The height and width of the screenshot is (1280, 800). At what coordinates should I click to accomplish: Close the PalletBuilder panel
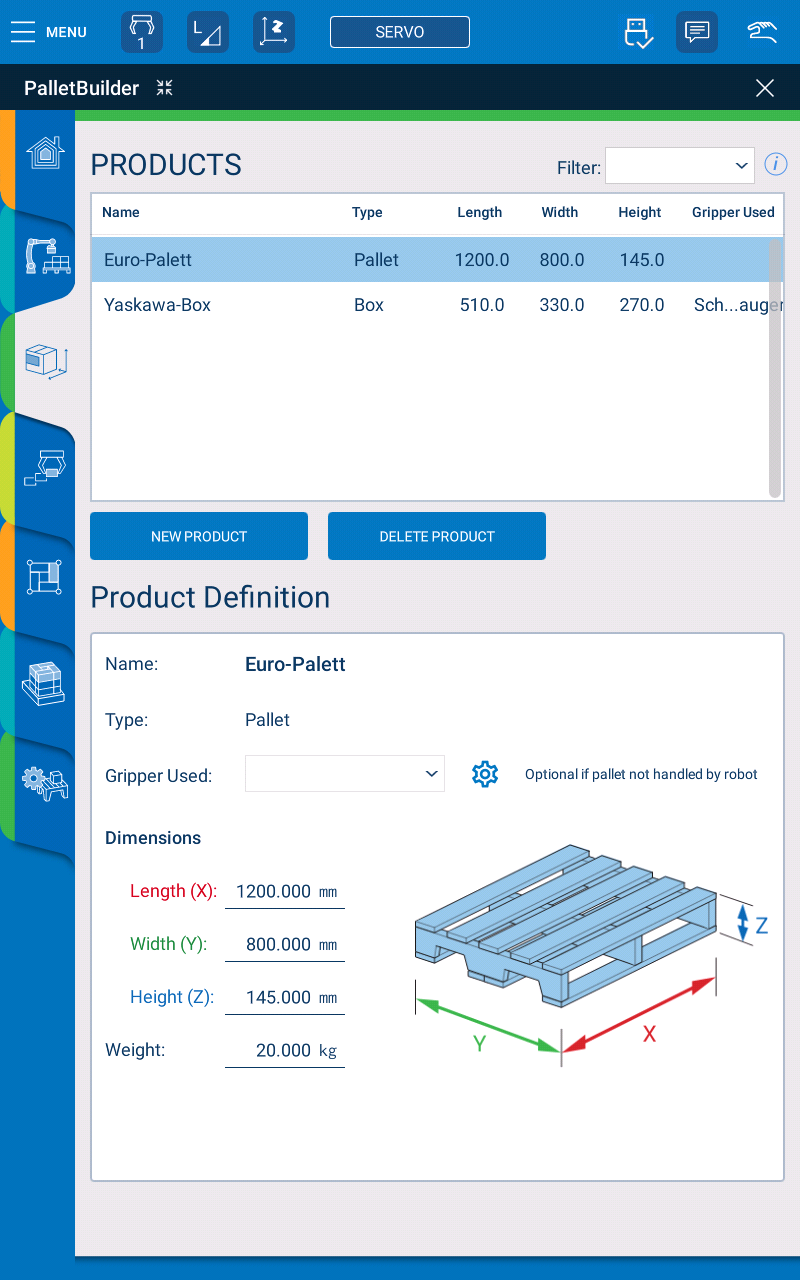pos(765,88)
